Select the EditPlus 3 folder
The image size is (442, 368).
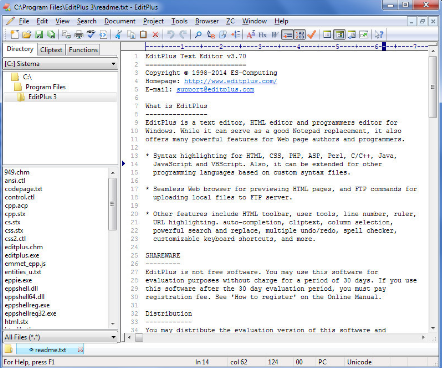[42, 97]
